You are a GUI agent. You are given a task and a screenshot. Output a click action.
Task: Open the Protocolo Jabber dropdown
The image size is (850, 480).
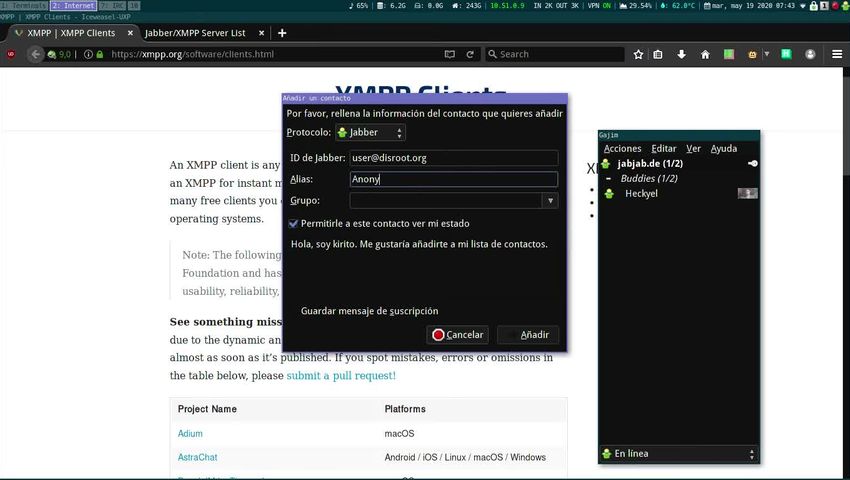[370, 132]
